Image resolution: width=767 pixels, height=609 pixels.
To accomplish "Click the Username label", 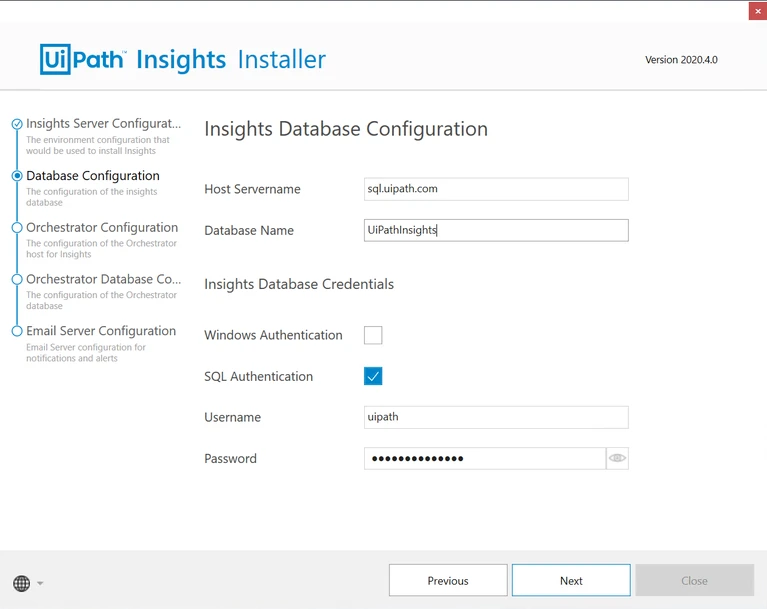I will point(232,417).
